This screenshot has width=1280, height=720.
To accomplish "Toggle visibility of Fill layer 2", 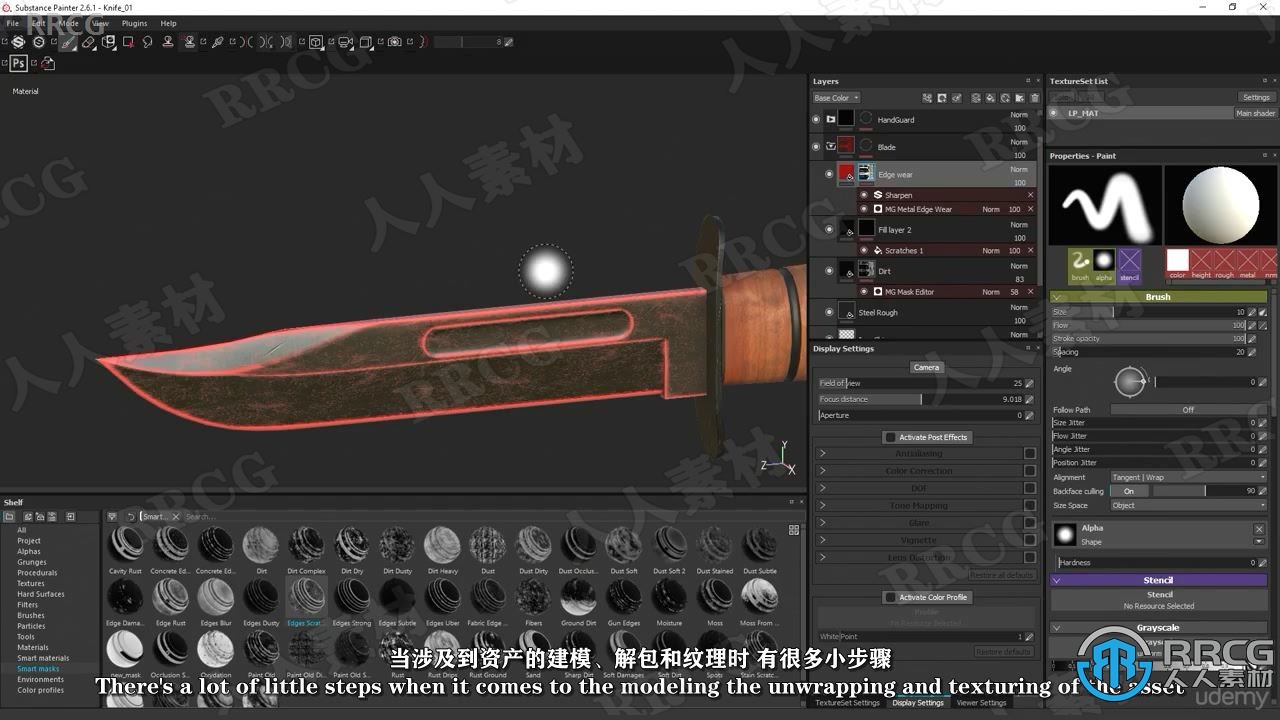I will coord(829,230).
